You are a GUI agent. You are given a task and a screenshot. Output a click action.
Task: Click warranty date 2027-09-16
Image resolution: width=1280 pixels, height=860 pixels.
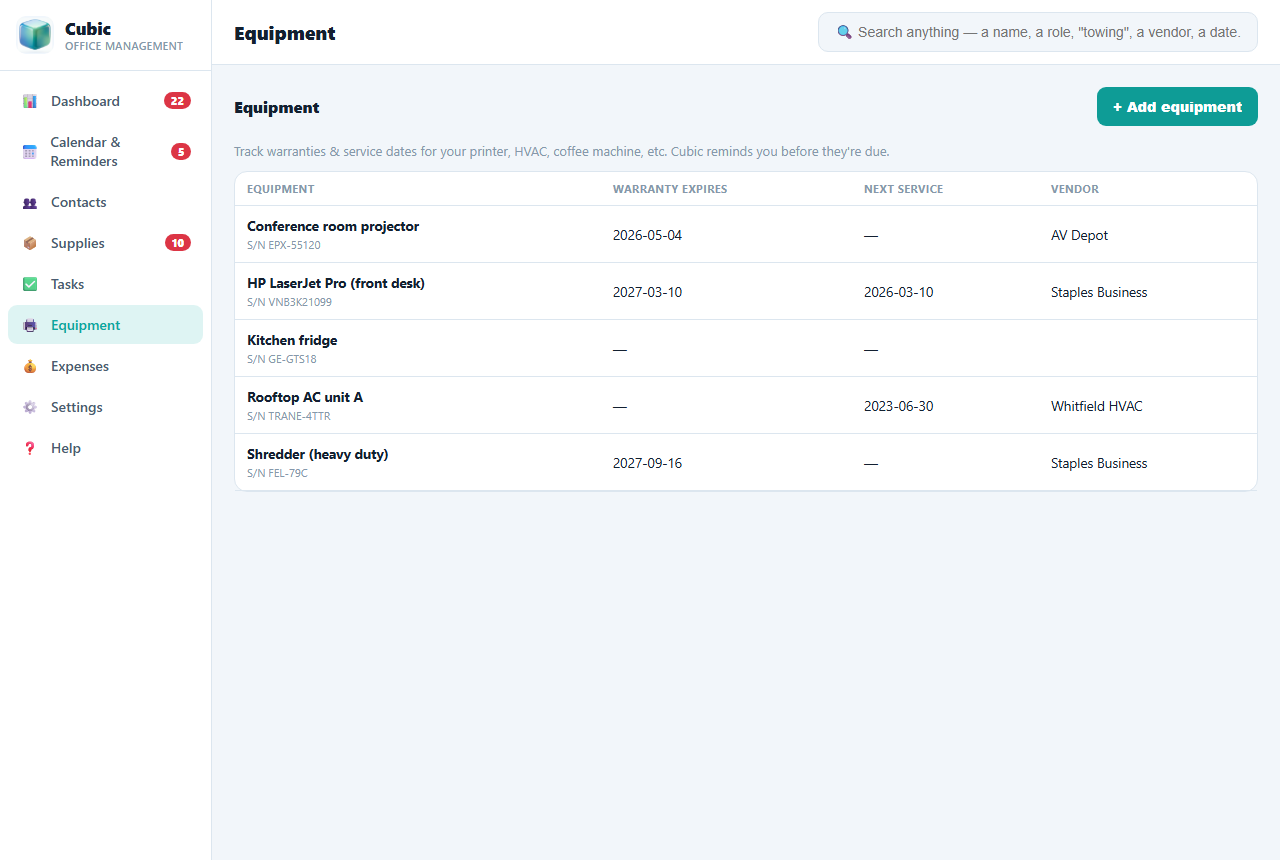(x=647, y=463)
